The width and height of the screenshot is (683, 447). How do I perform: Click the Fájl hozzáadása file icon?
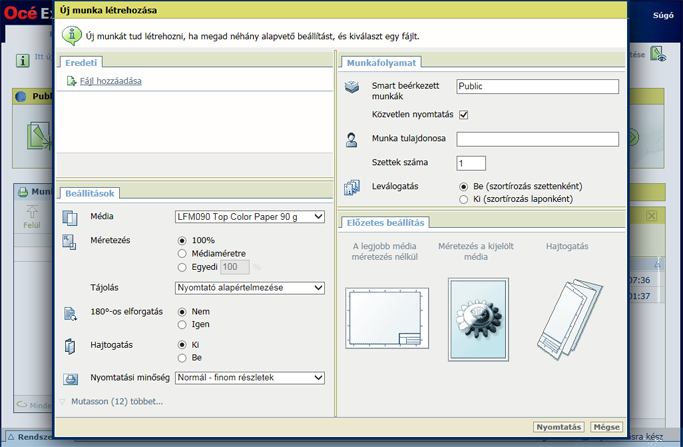click(x=71, y=81)
